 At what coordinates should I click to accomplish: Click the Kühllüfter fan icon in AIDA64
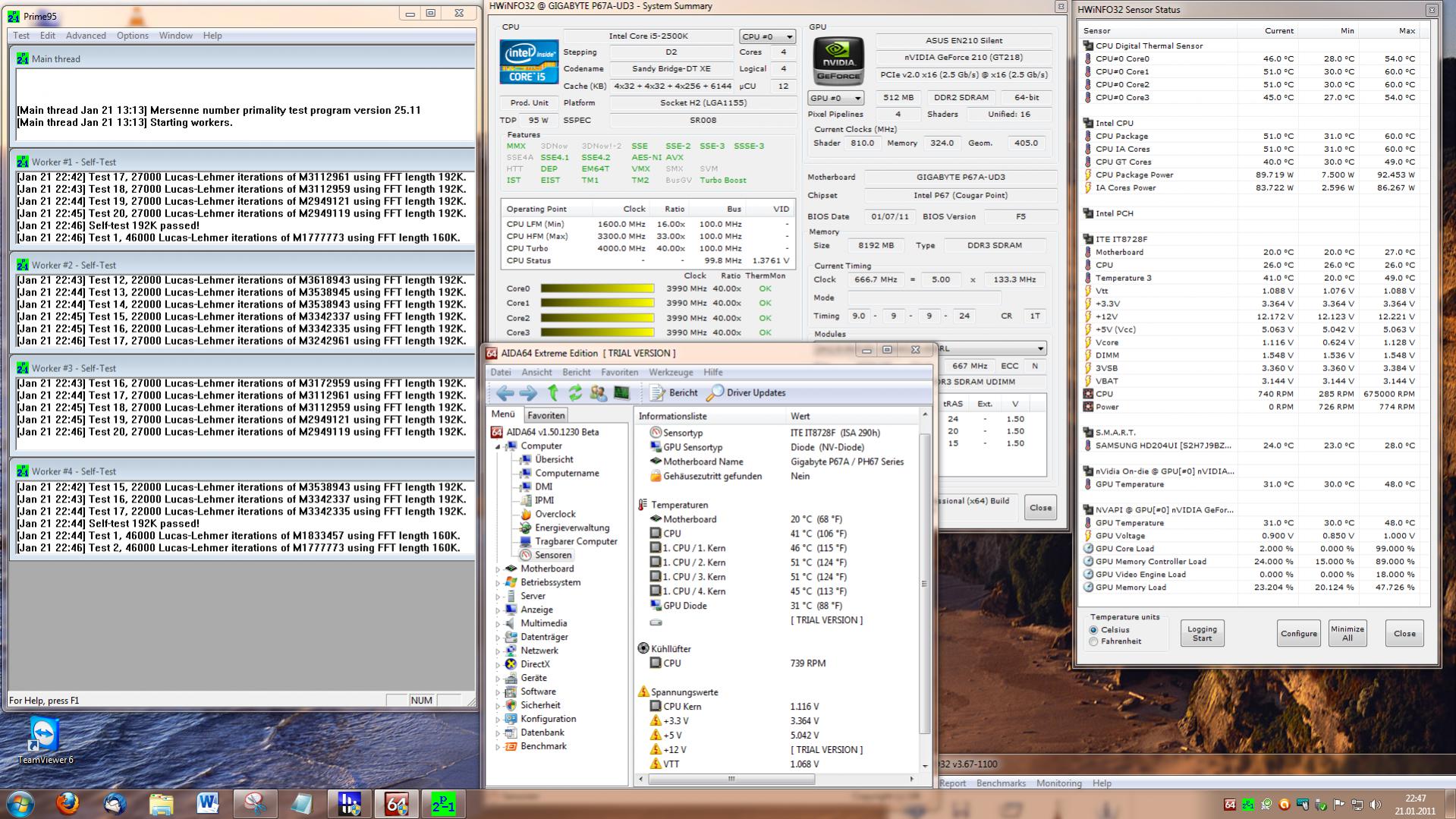point(643,648)
